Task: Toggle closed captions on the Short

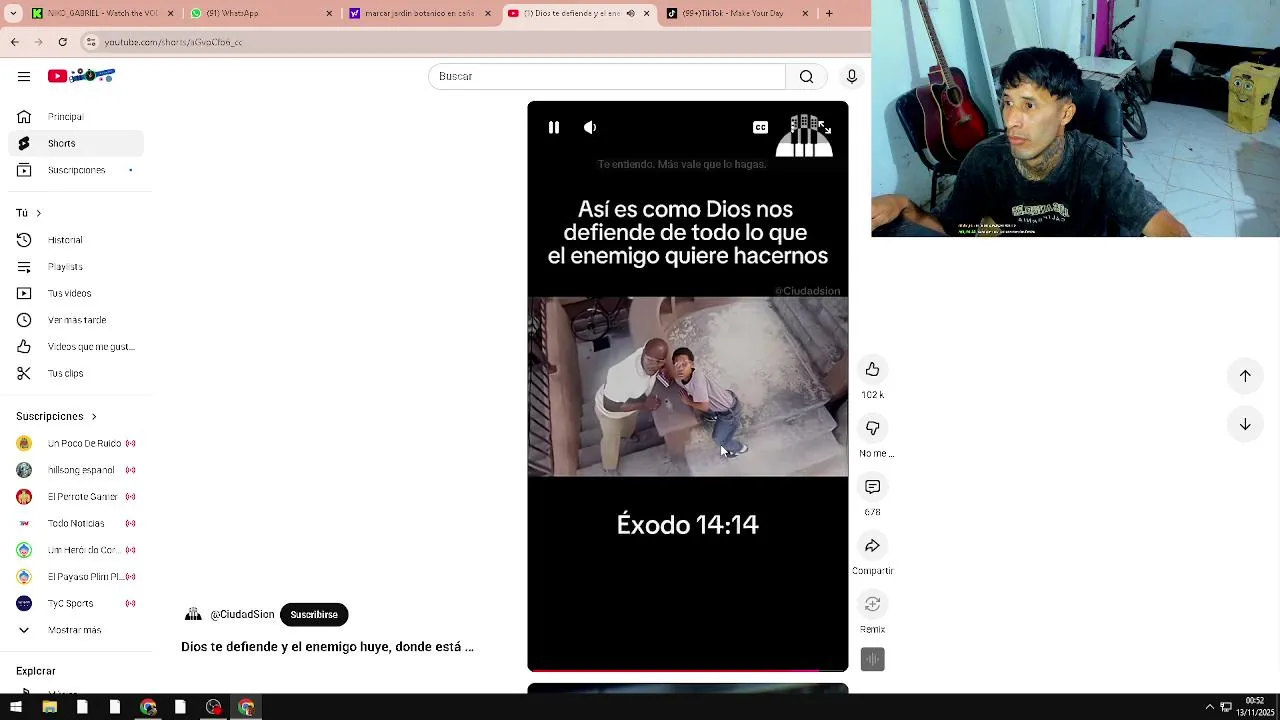Action: click(760, 127)
